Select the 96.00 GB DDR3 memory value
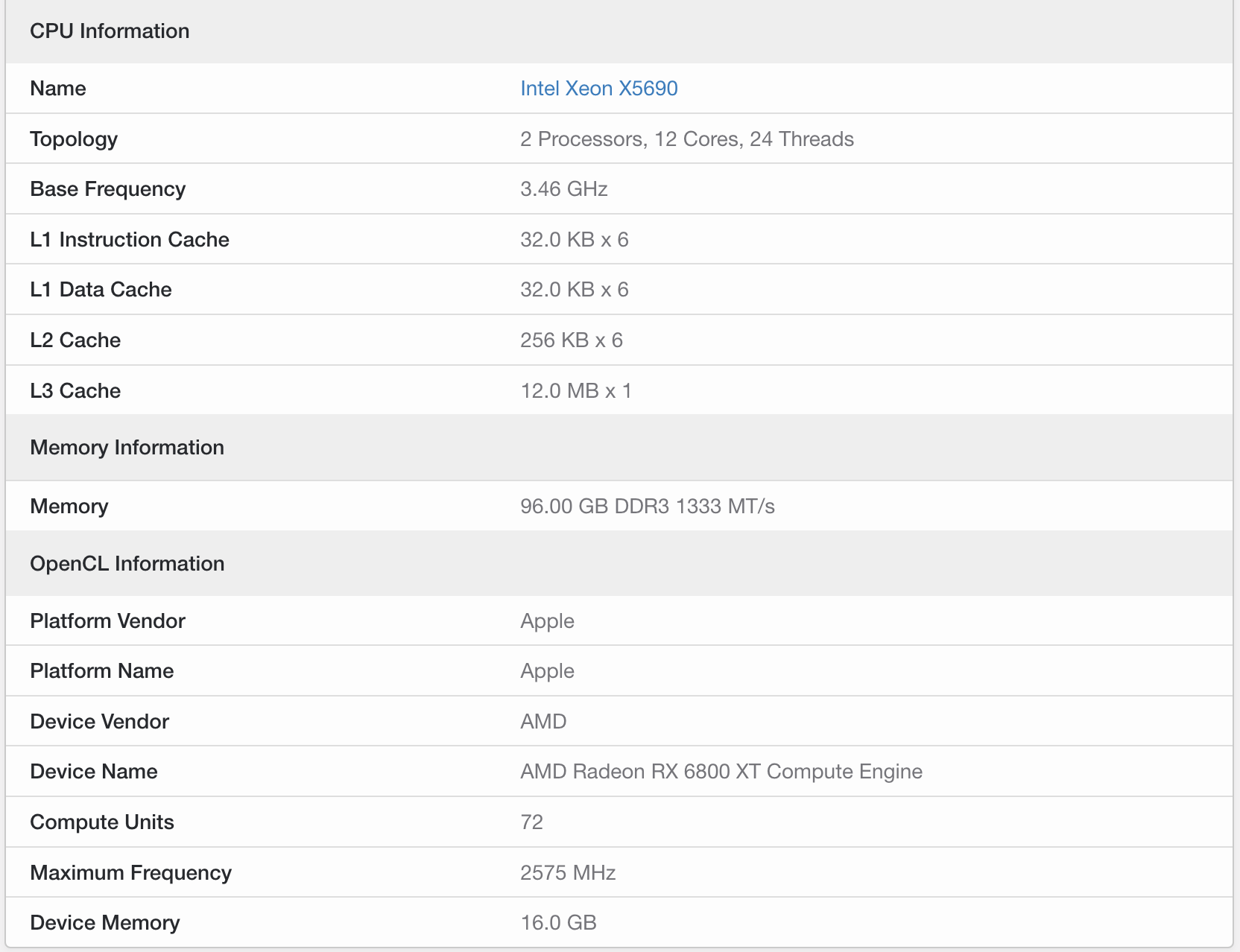The image size is (1240, 952). pyautogui.click(x=647, y=507)
